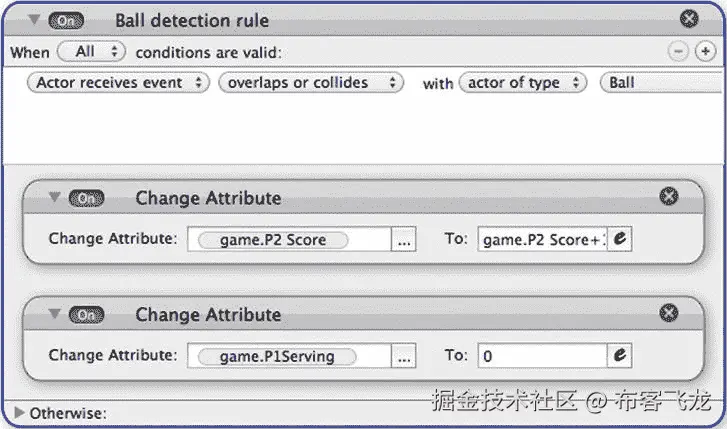
Task: Expand the Otherwise section
Action: pos(19,412)
